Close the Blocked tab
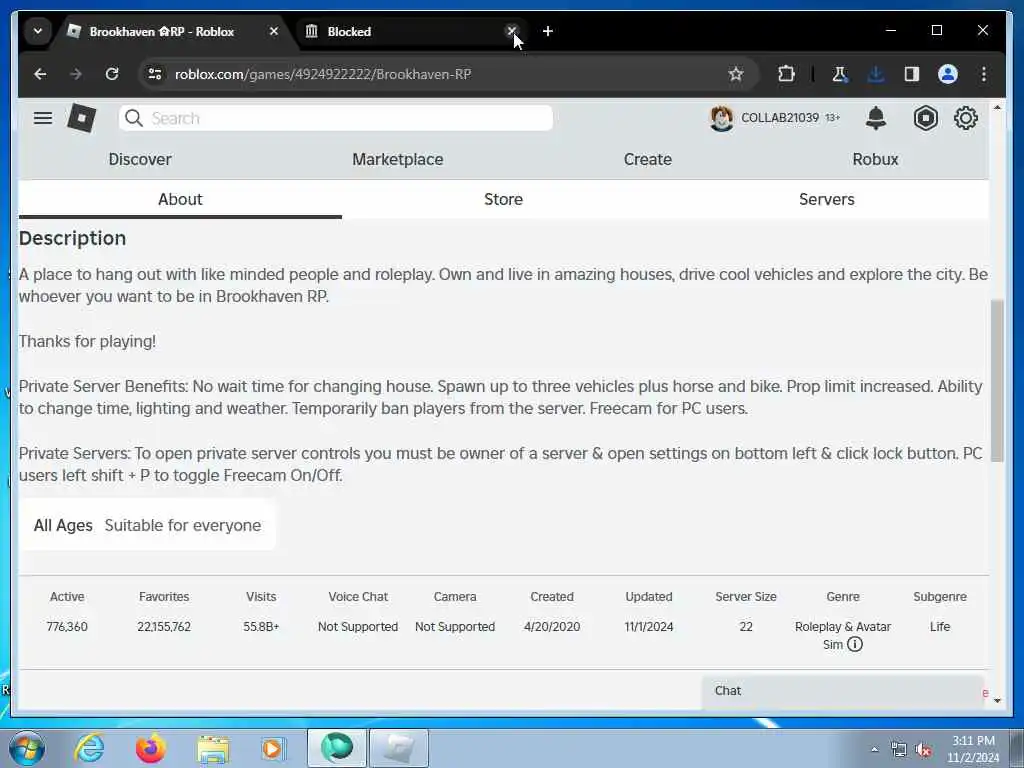Image resolution: width=1024 pixels, height=768 pixels. pyautogui.click(x=511, y=31)
